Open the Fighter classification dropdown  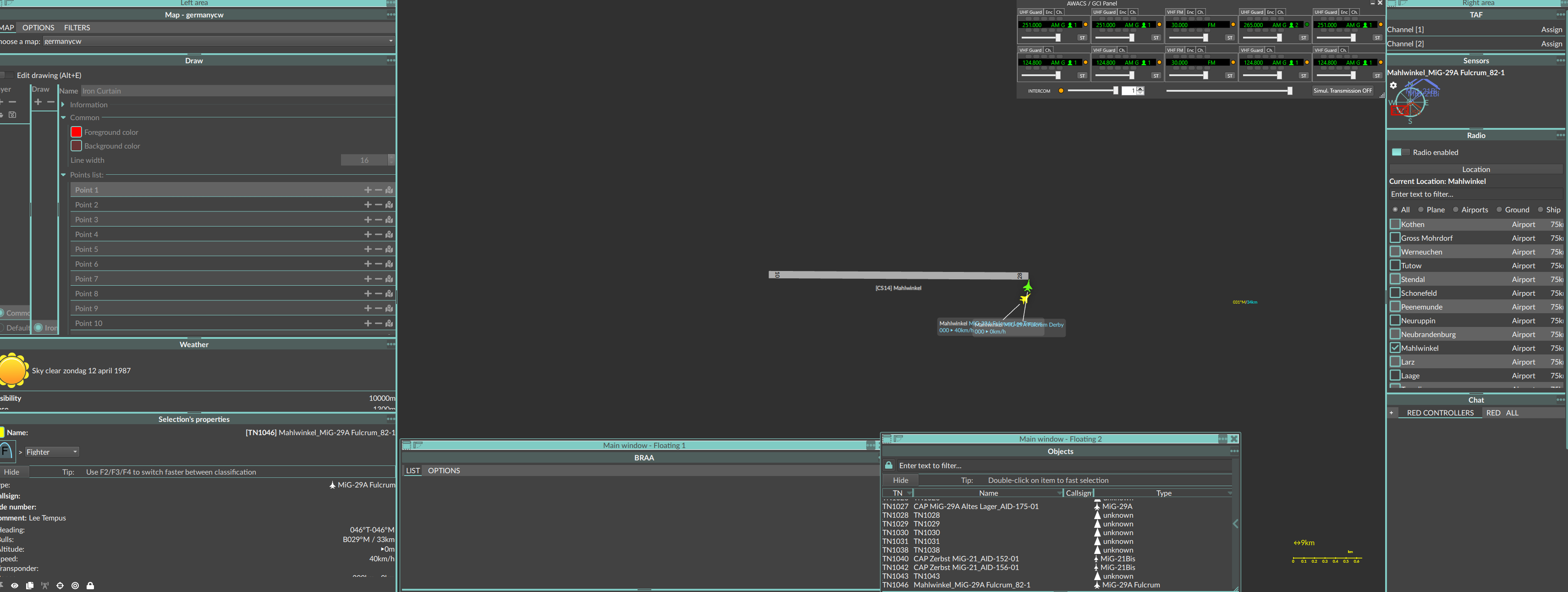point(52,452)
